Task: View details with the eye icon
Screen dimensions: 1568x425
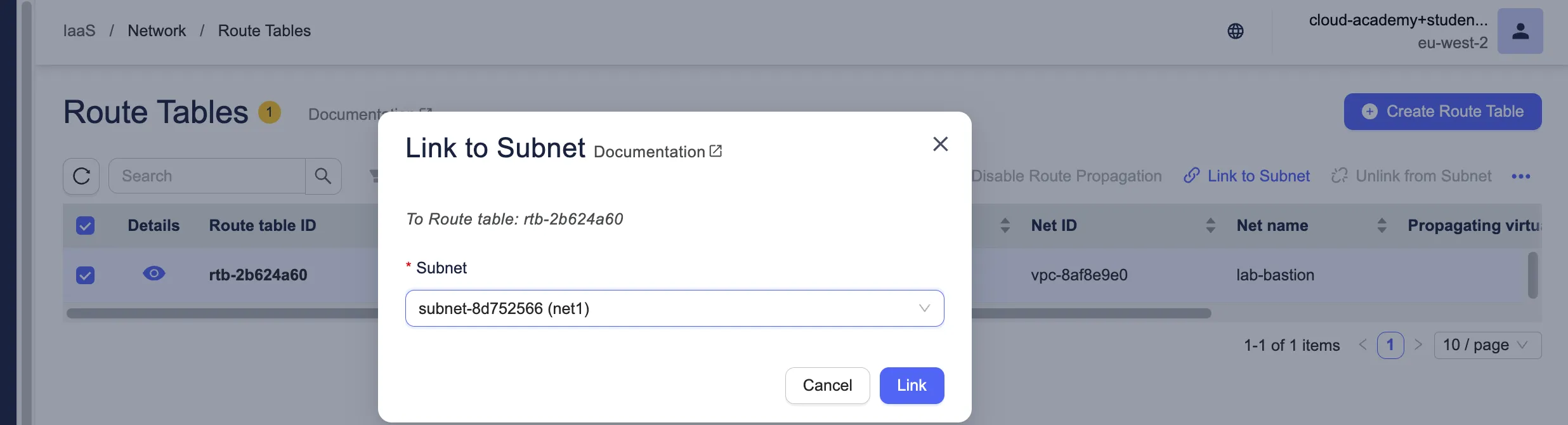Action: point(154,273)
